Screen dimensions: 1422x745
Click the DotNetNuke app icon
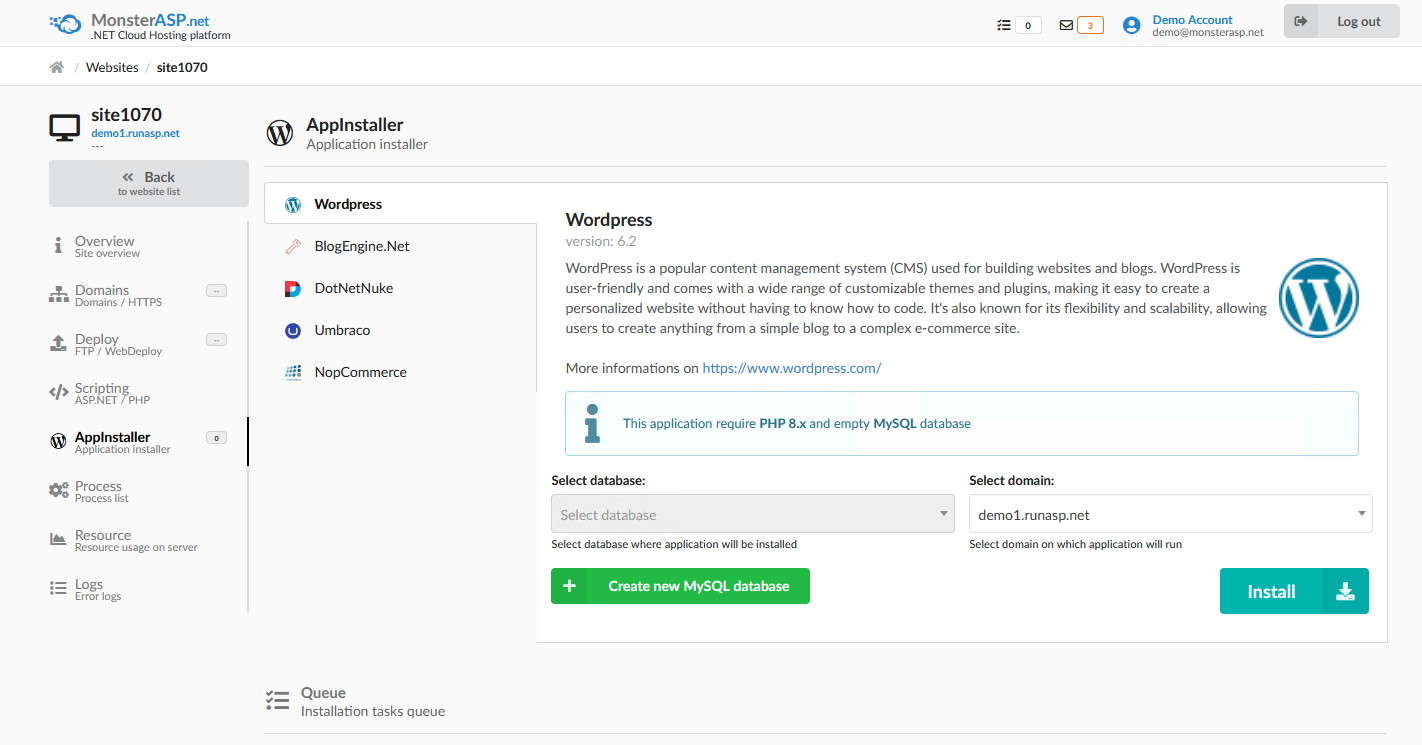tap(293, 289)
